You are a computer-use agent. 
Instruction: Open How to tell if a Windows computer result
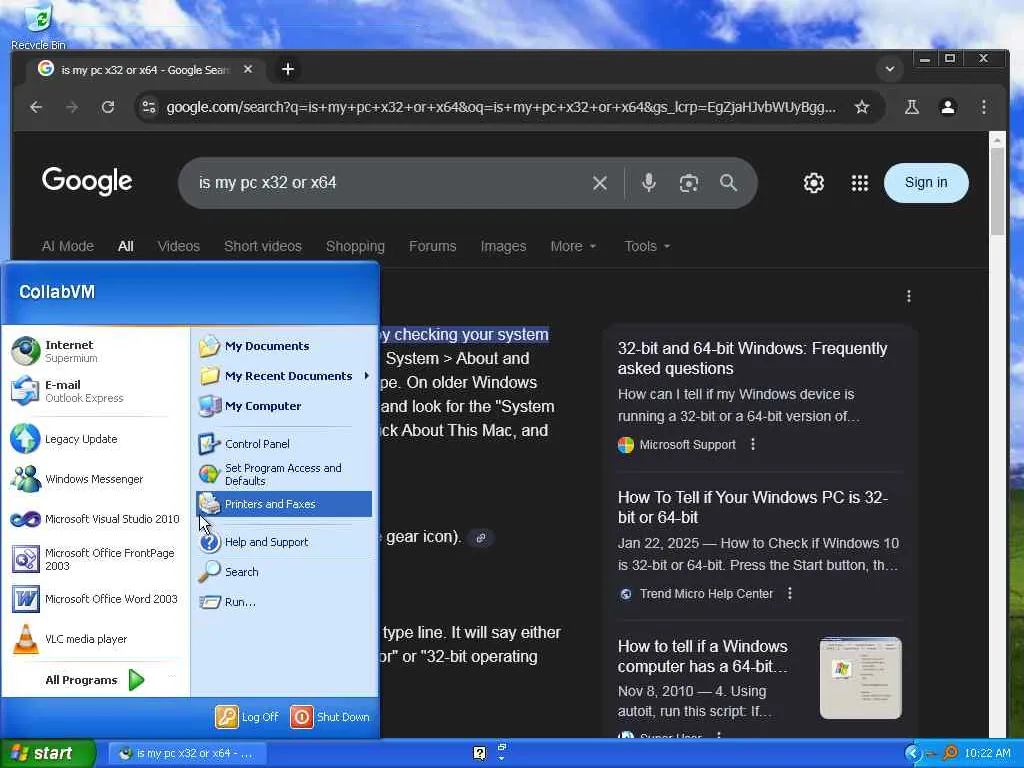(703, 656)
